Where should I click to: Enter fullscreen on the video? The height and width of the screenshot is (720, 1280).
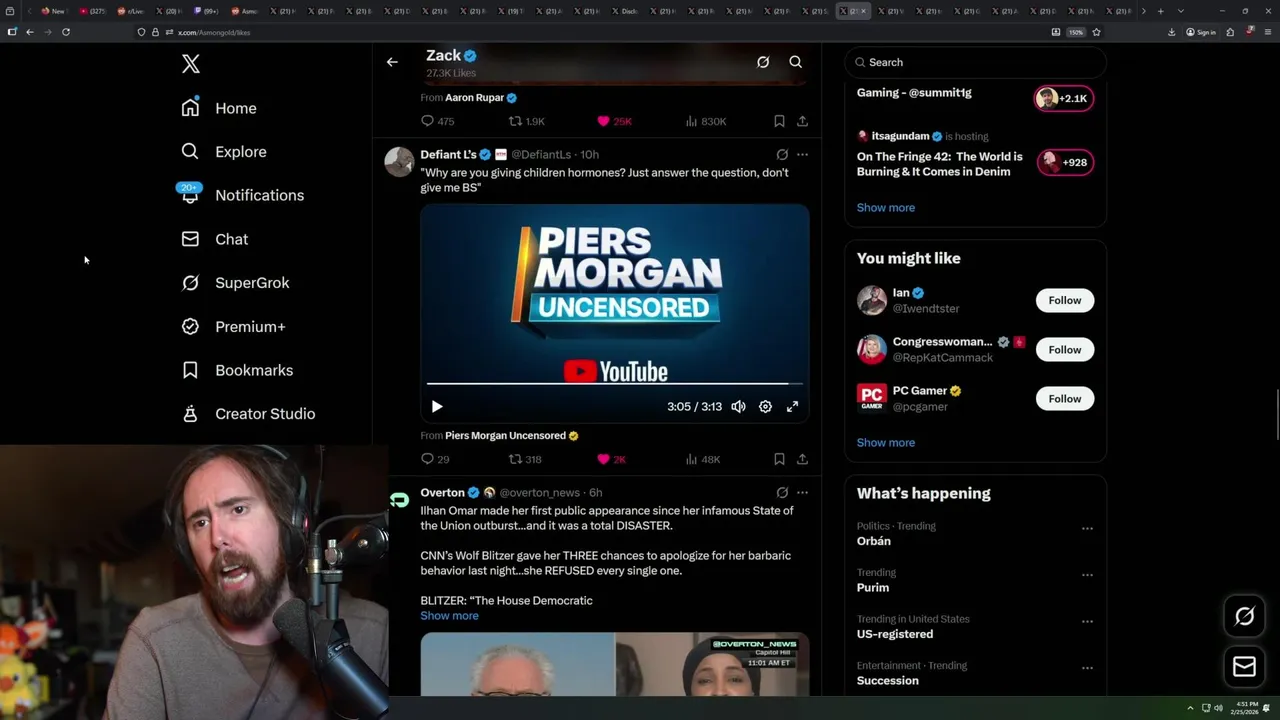[x=792, y=407]
